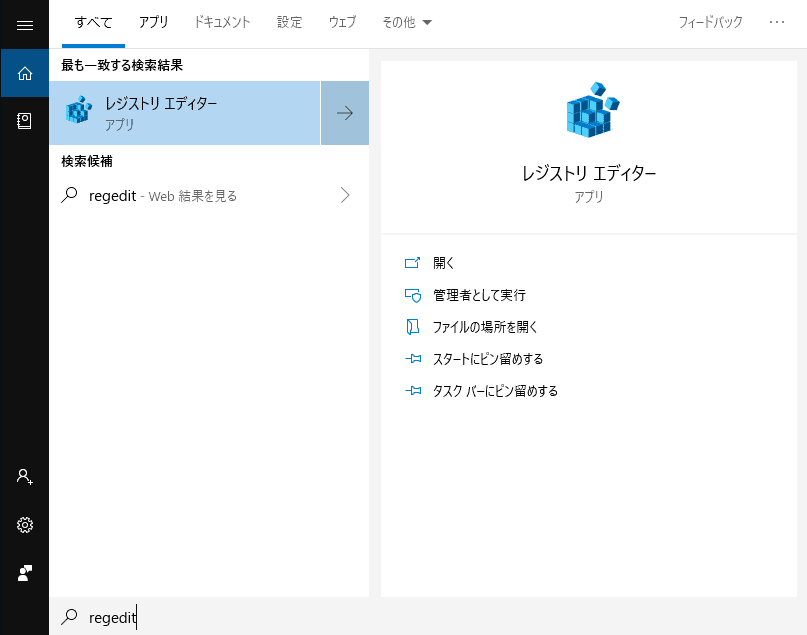Select the Home icon in sidebar
The height and width of the screenshot is (635, 807).
pos(25,73)
